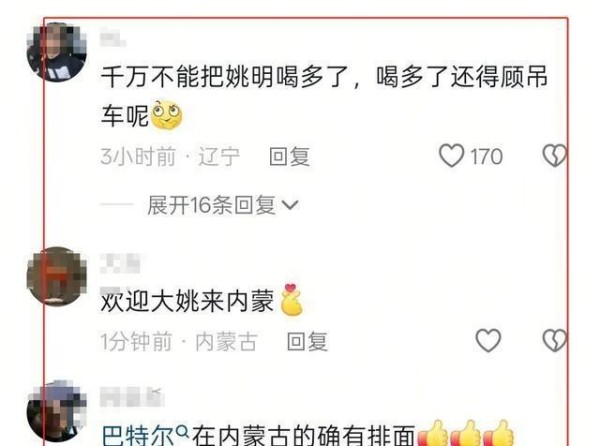Like the 欢迎大姚来内蒙 comment
The image size is (600, 446).
click(x=488, y=340)
